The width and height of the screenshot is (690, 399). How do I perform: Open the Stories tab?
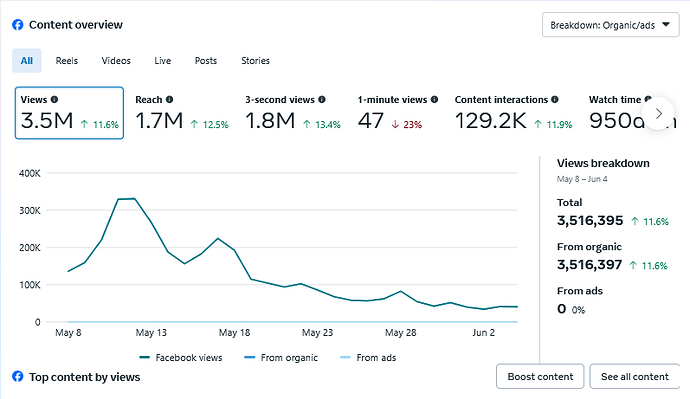point(255,61)
